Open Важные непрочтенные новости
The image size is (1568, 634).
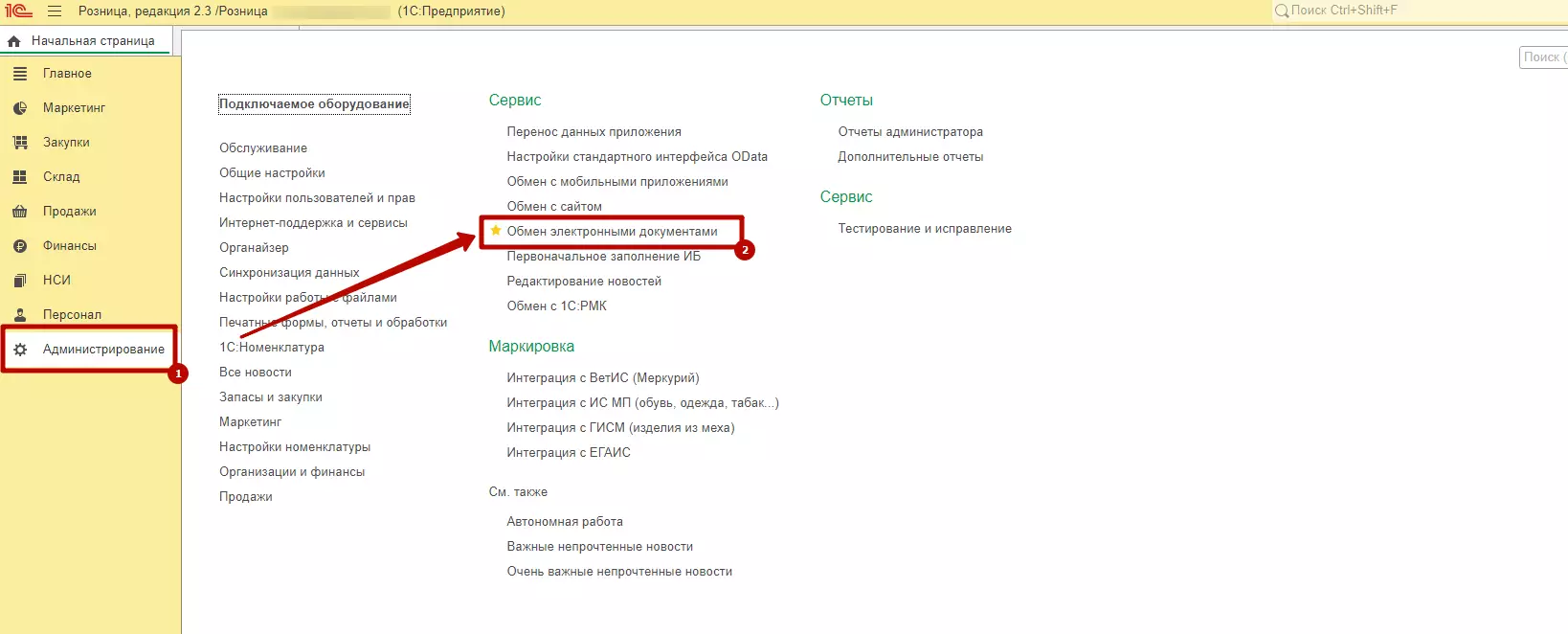click(600, 547)
